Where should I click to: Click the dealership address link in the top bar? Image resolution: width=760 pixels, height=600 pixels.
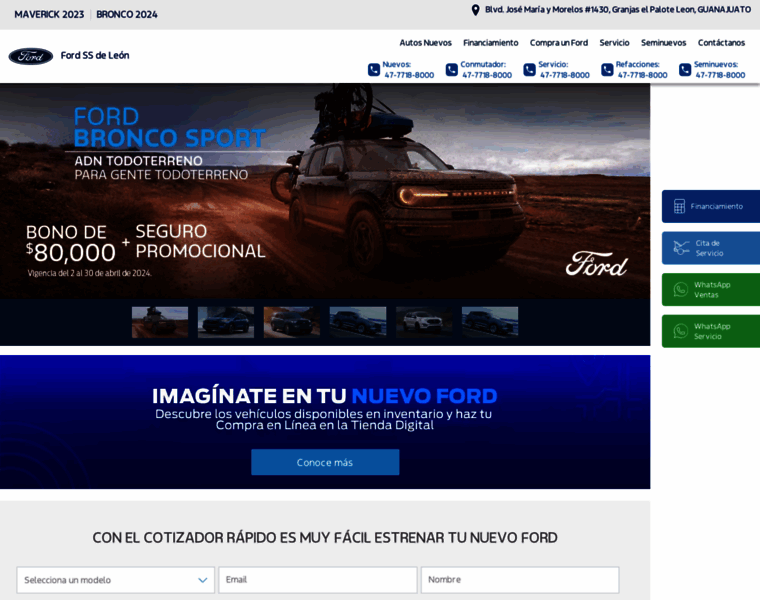point(618,10)
